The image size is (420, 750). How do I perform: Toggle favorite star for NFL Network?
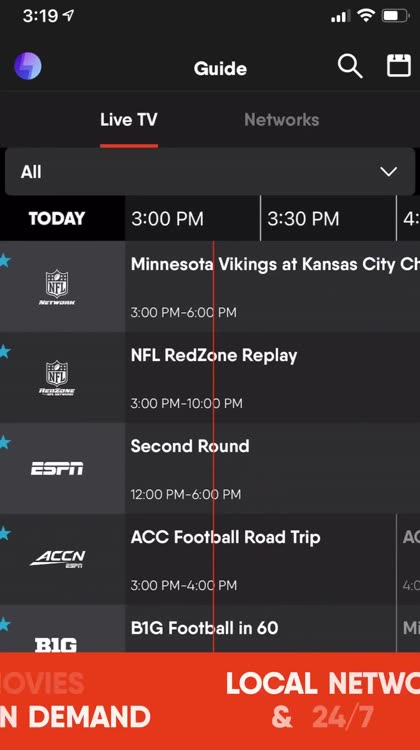point(5,261)
